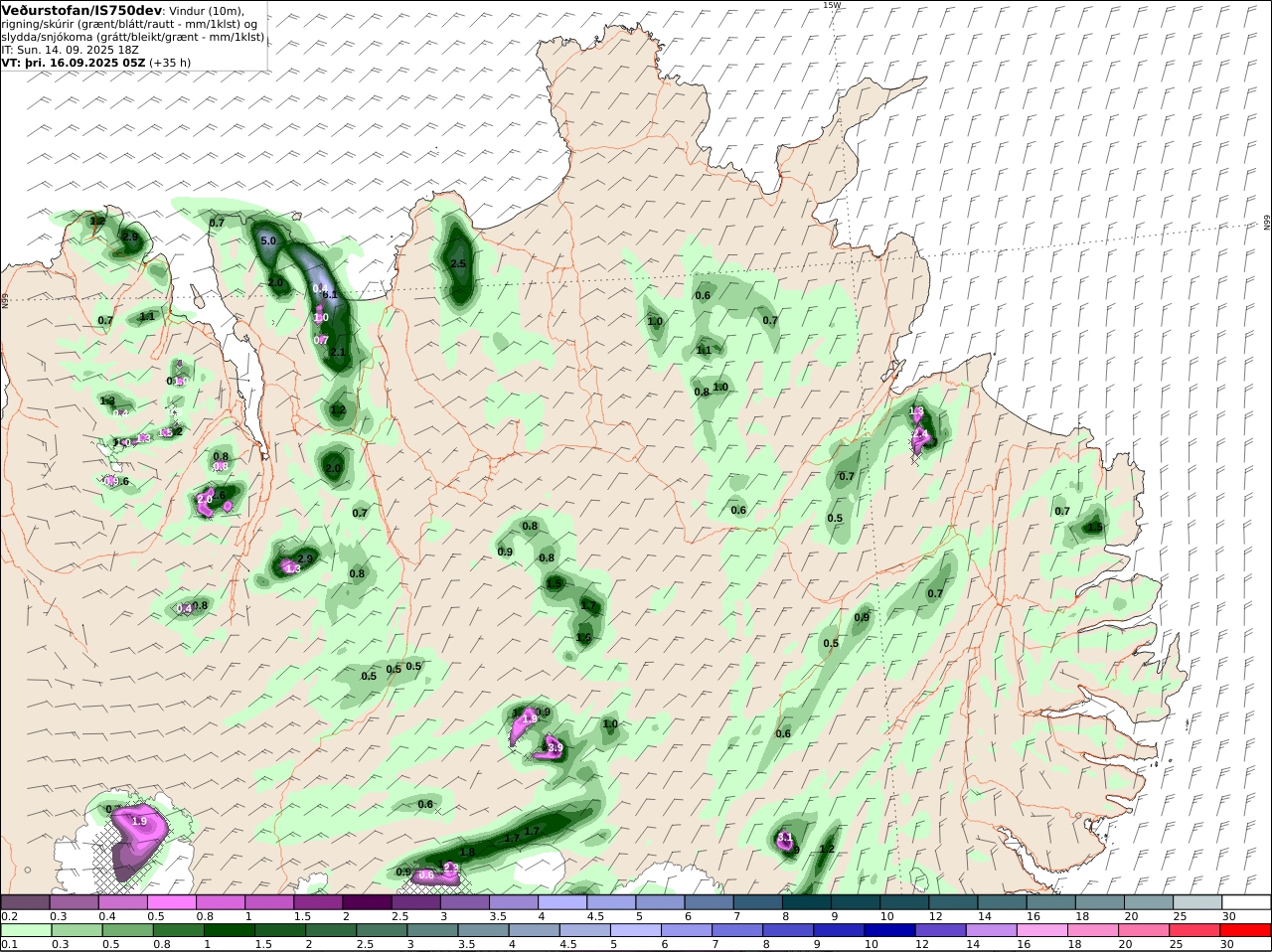1272x952 pixels.
Task: Select the 3.5 swatch in lower rain legend
Action: [x=483, y=930]
